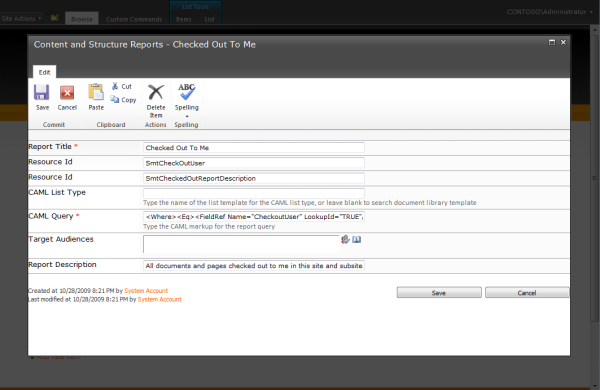Click the Check Names icon beside Target Audiences
The width and height of the screenshot is (600, 390).
click(x=345, y=240)
